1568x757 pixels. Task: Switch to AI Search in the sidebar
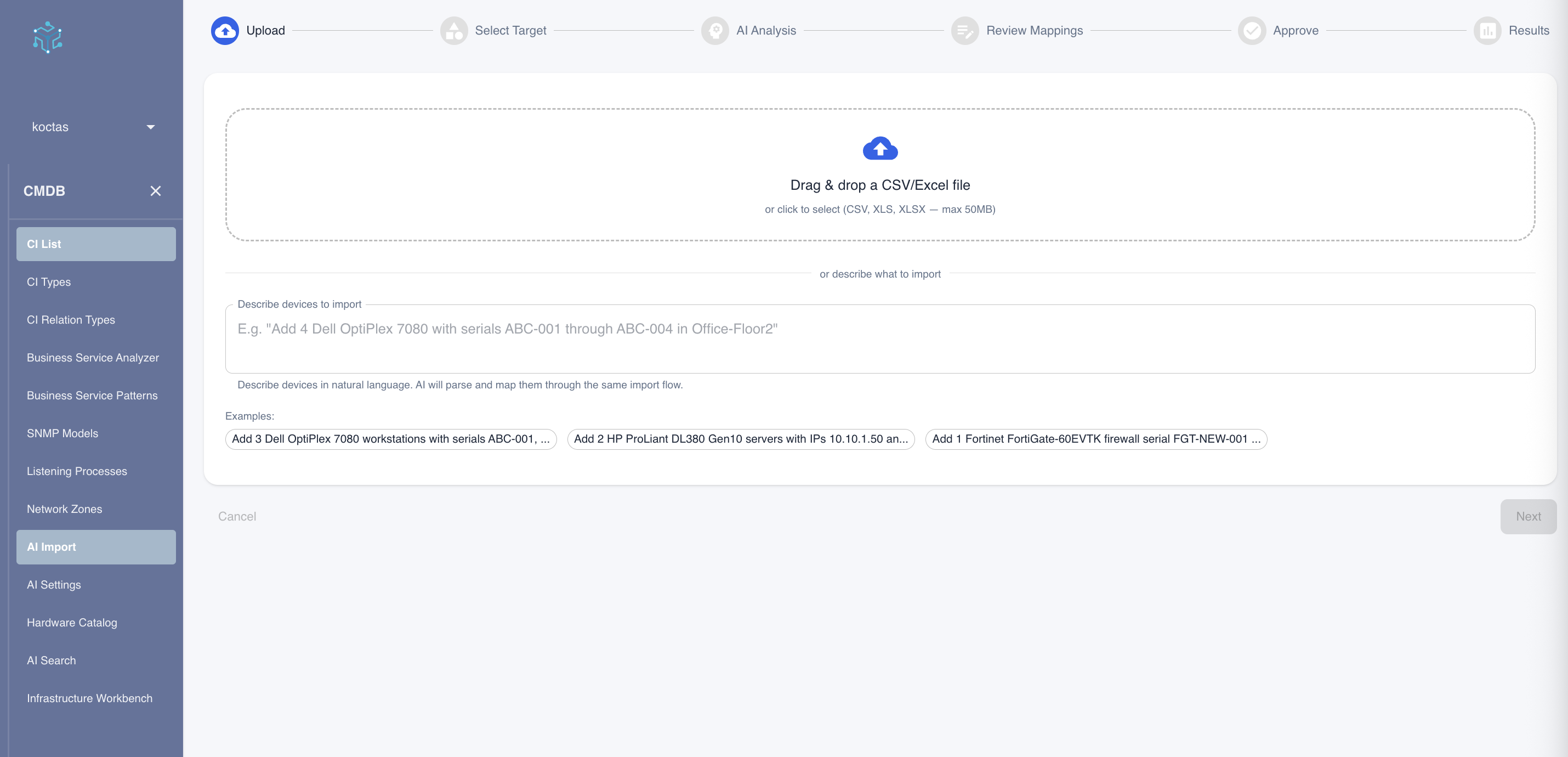(x=51, y=660)
